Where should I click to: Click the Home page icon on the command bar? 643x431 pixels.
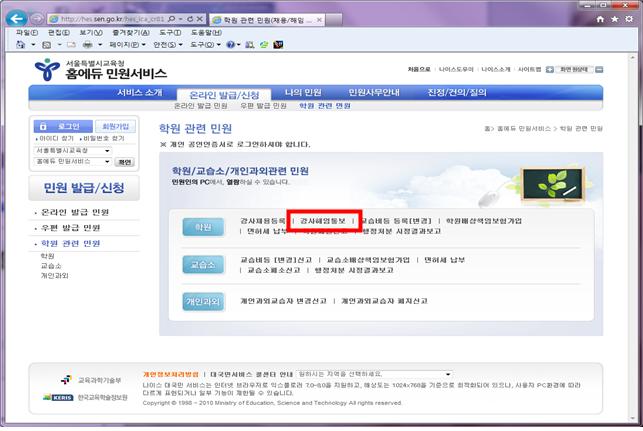click(x=21, y=44)
